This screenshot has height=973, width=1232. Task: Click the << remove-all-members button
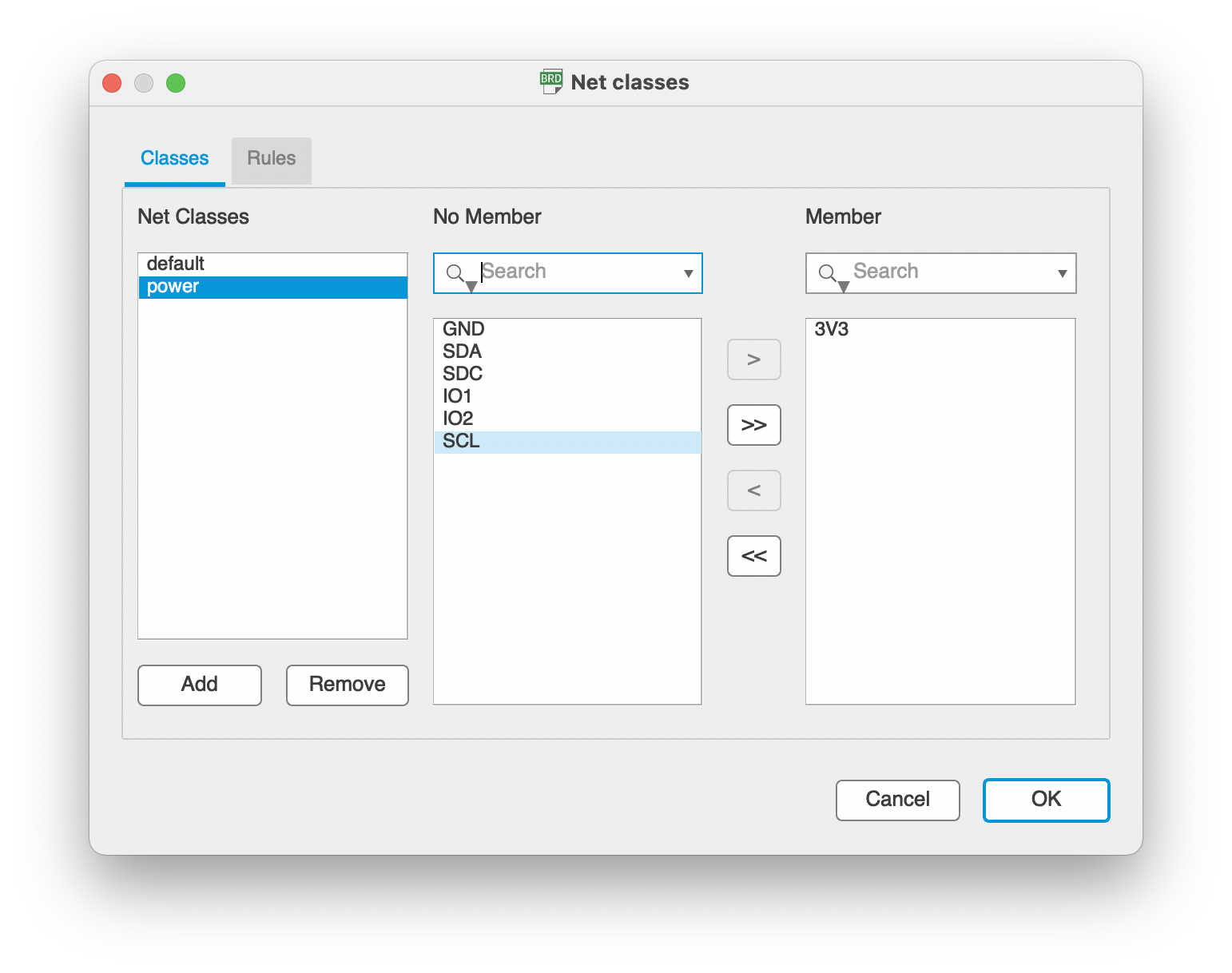tap(754, 556)
